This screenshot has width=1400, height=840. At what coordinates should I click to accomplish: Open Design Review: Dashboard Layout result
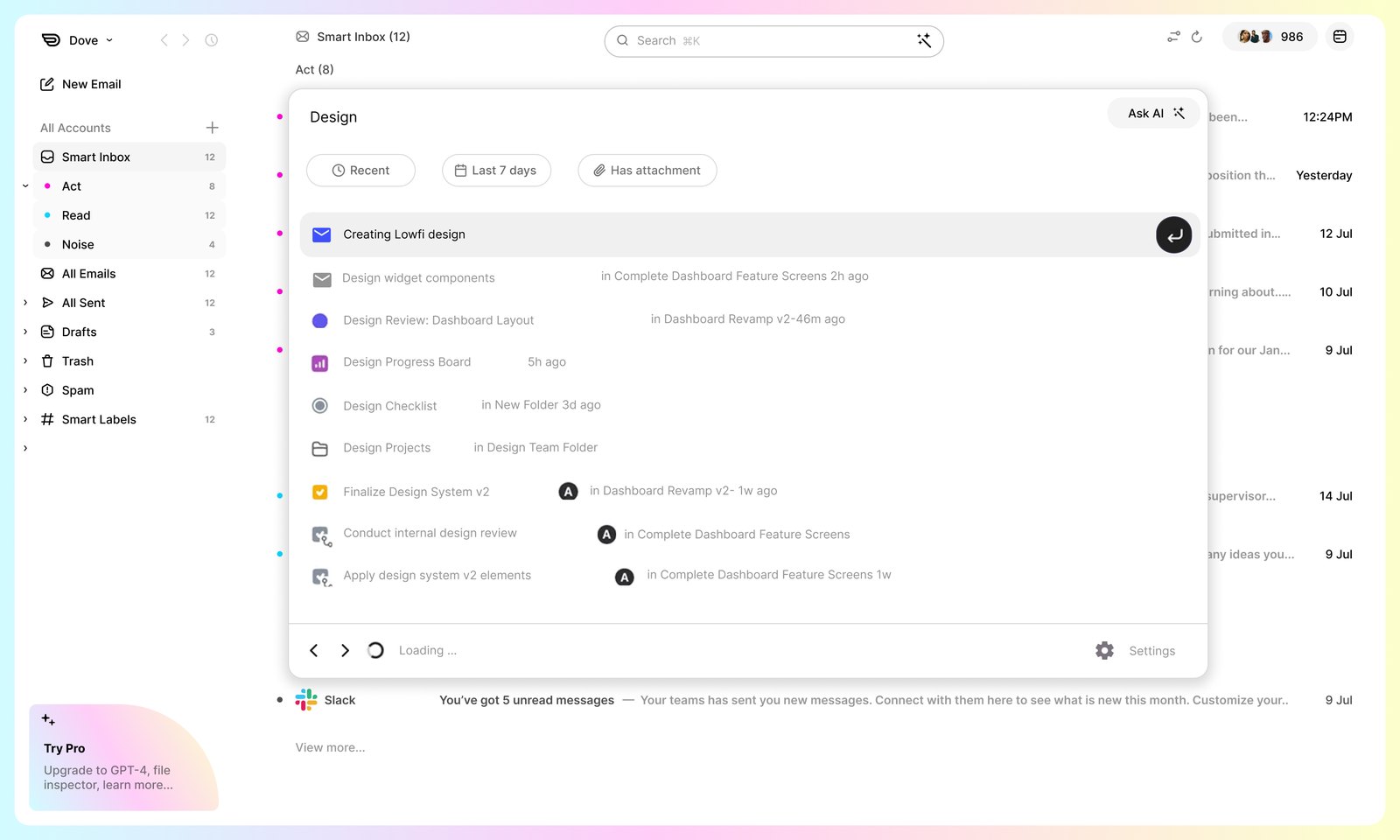point(438,320)
